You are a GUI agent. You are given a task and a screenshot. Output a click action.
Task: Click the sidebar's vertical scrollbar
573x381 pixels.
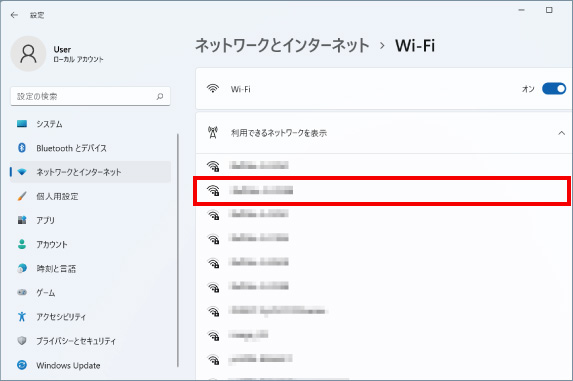pyautogui.click(x=178, y=250)
